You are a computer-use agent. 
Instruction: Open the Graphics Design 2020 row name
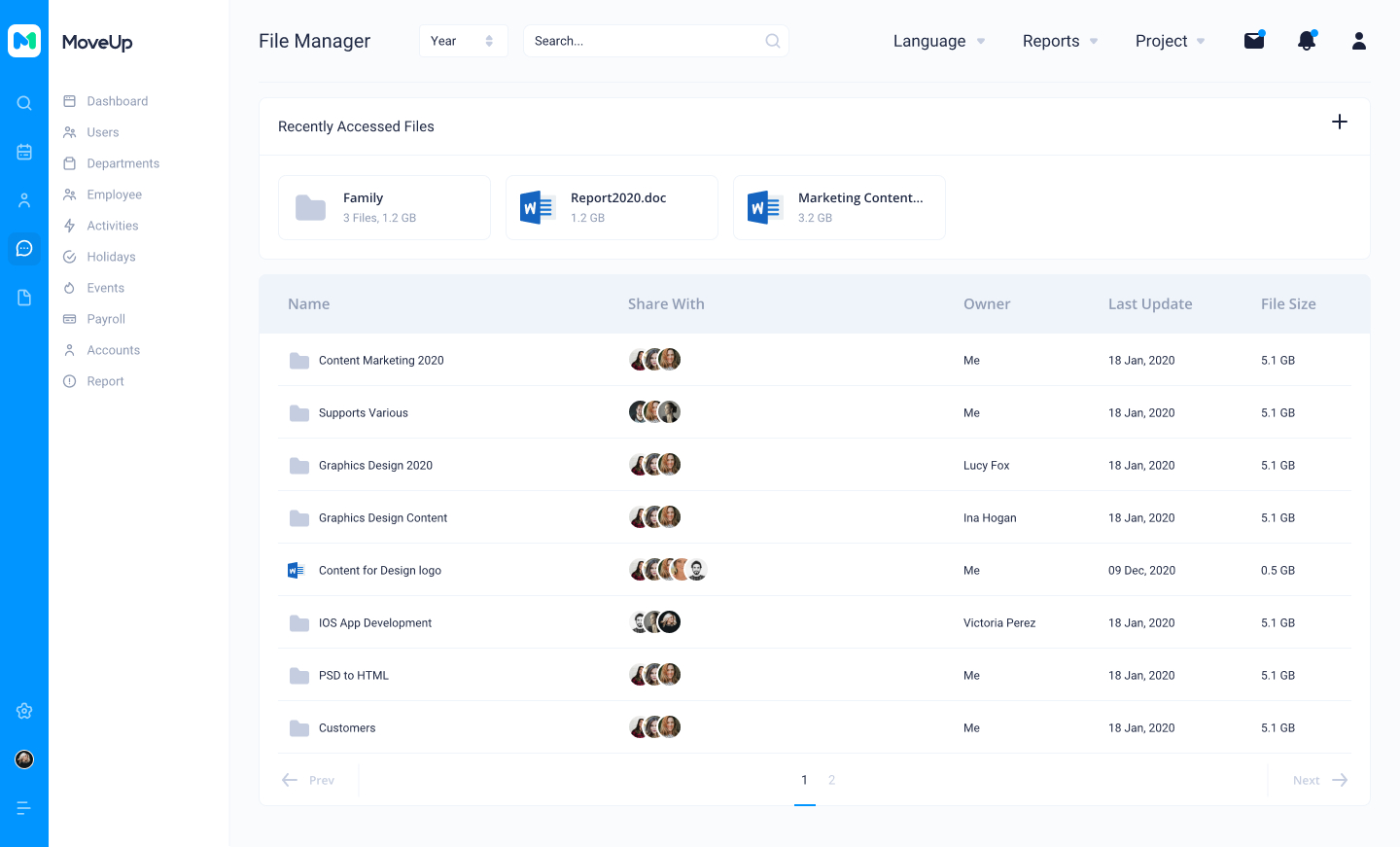375,466
